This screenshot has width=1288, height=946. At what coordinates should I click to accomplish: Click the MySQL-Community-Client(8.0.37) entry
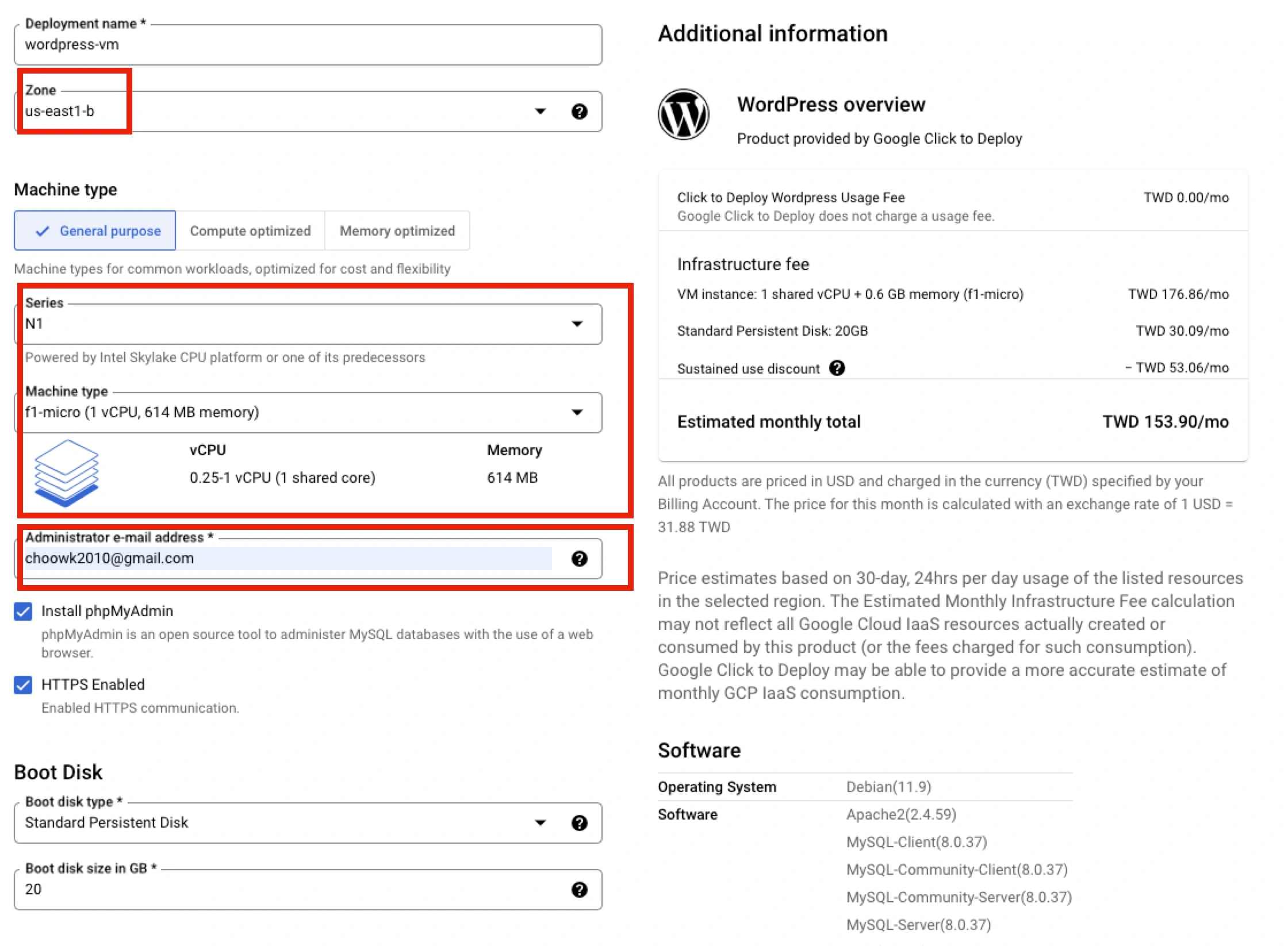[x=957, y=870]
